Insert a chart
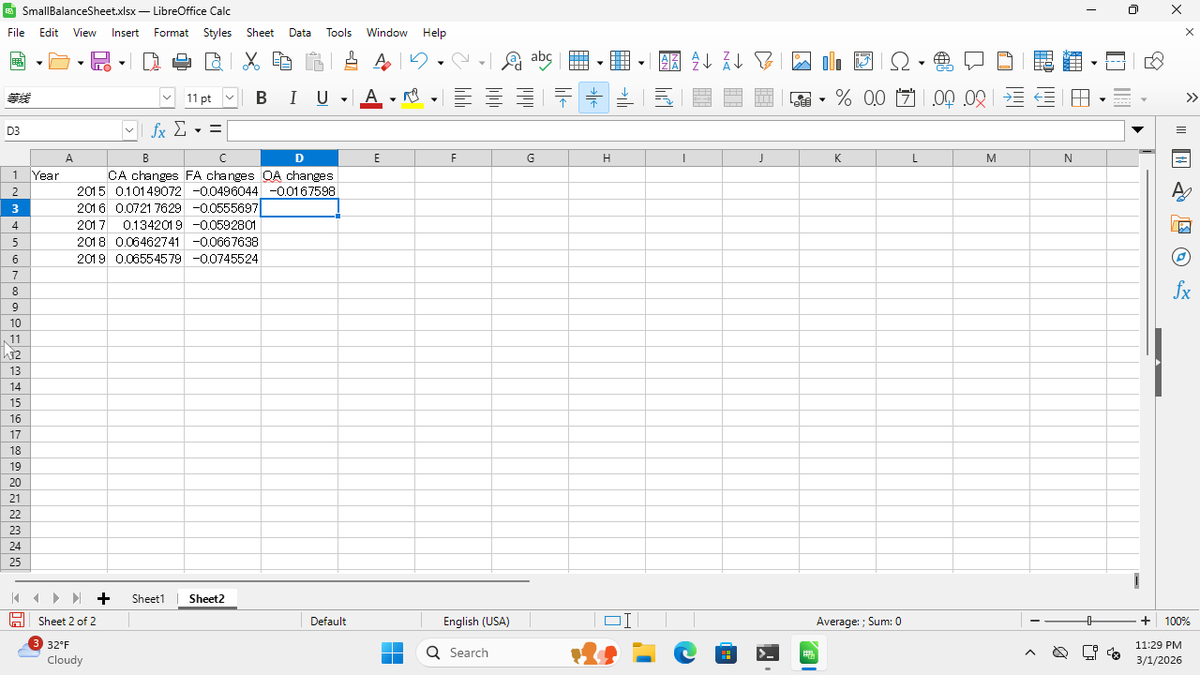Screen dimensions: 1200x675 (x=831, y=61)
